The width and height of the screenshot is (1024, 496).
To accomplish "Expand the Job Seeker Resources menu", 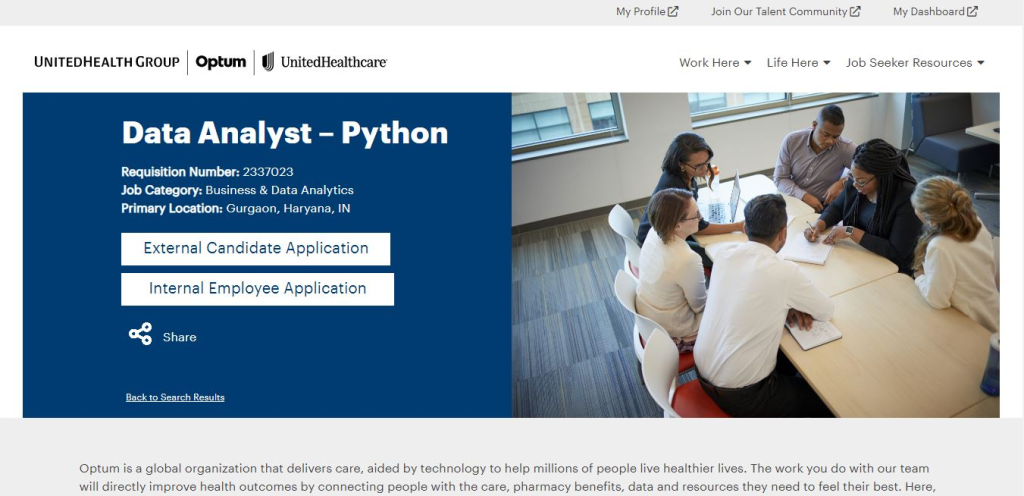I will coord(915,63).
